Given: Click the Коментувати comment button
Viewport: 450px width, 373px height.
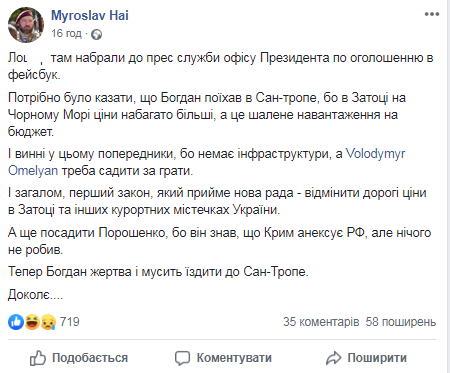Looking at the screenshot, I should point(223,358).
